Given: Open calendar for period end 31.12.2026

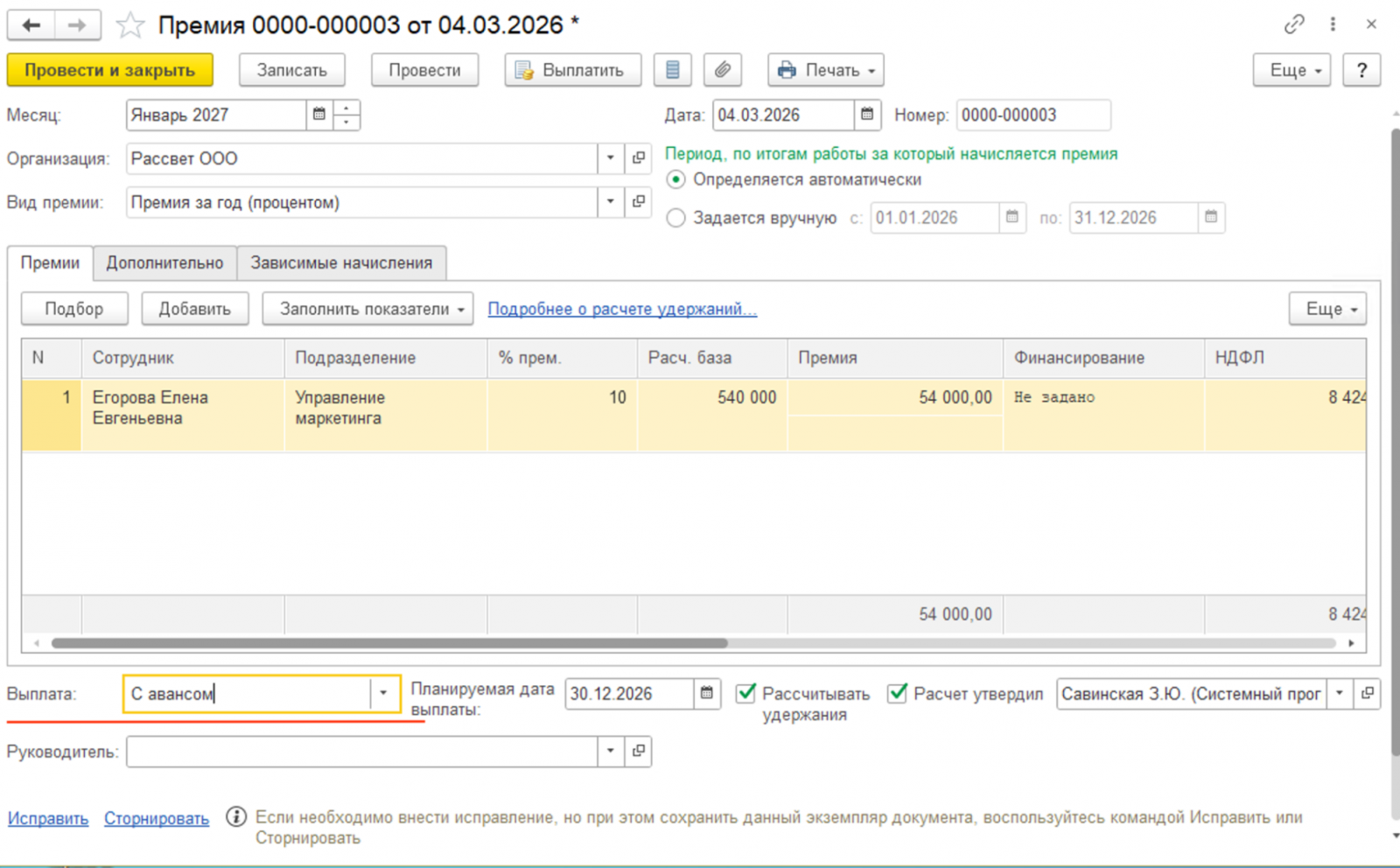Looking at the screenshot, I should pyautogui.click(x=1211, y=217).
